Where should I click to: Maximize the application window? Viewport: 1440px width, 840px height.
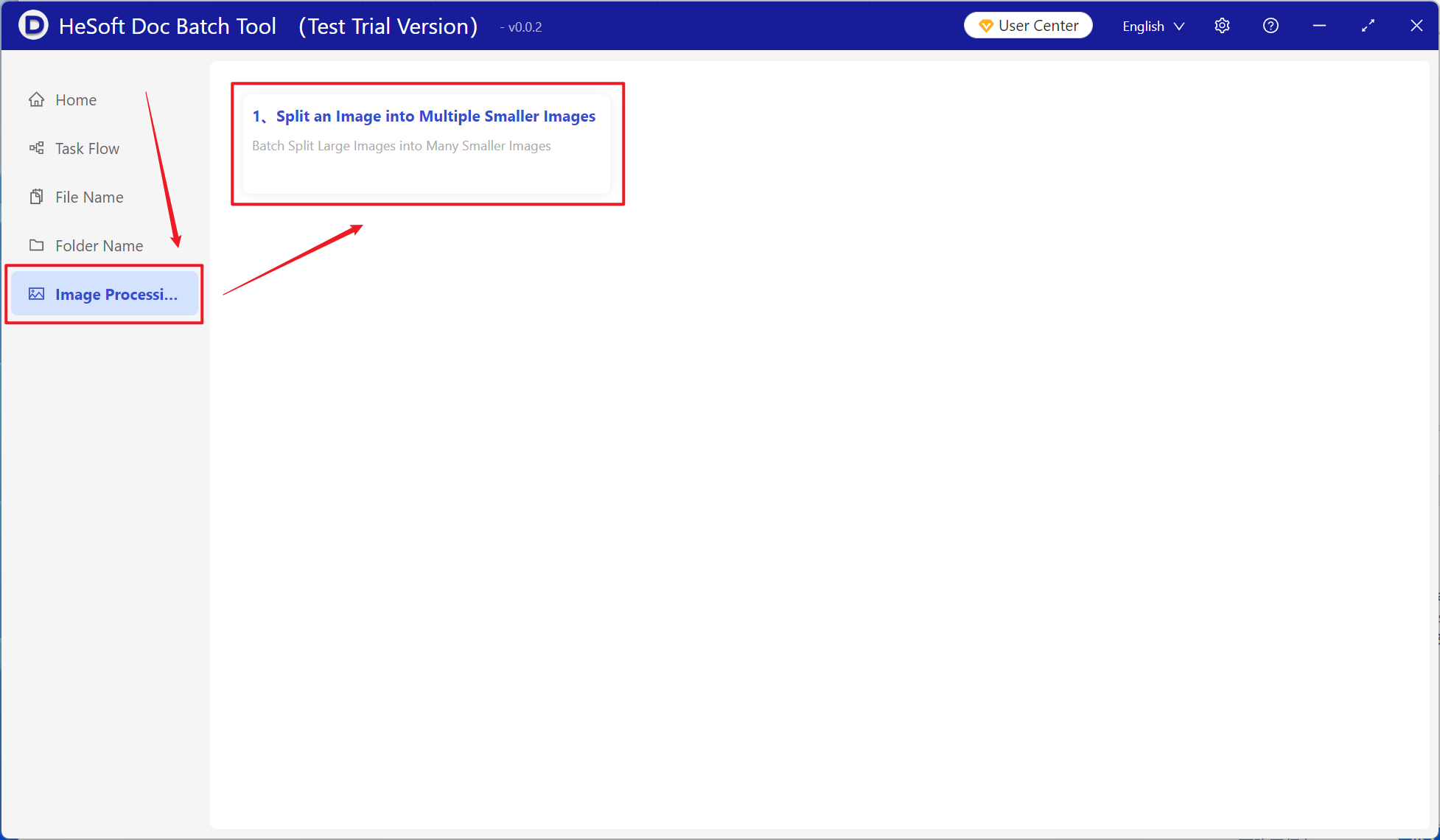(1368, 26)
